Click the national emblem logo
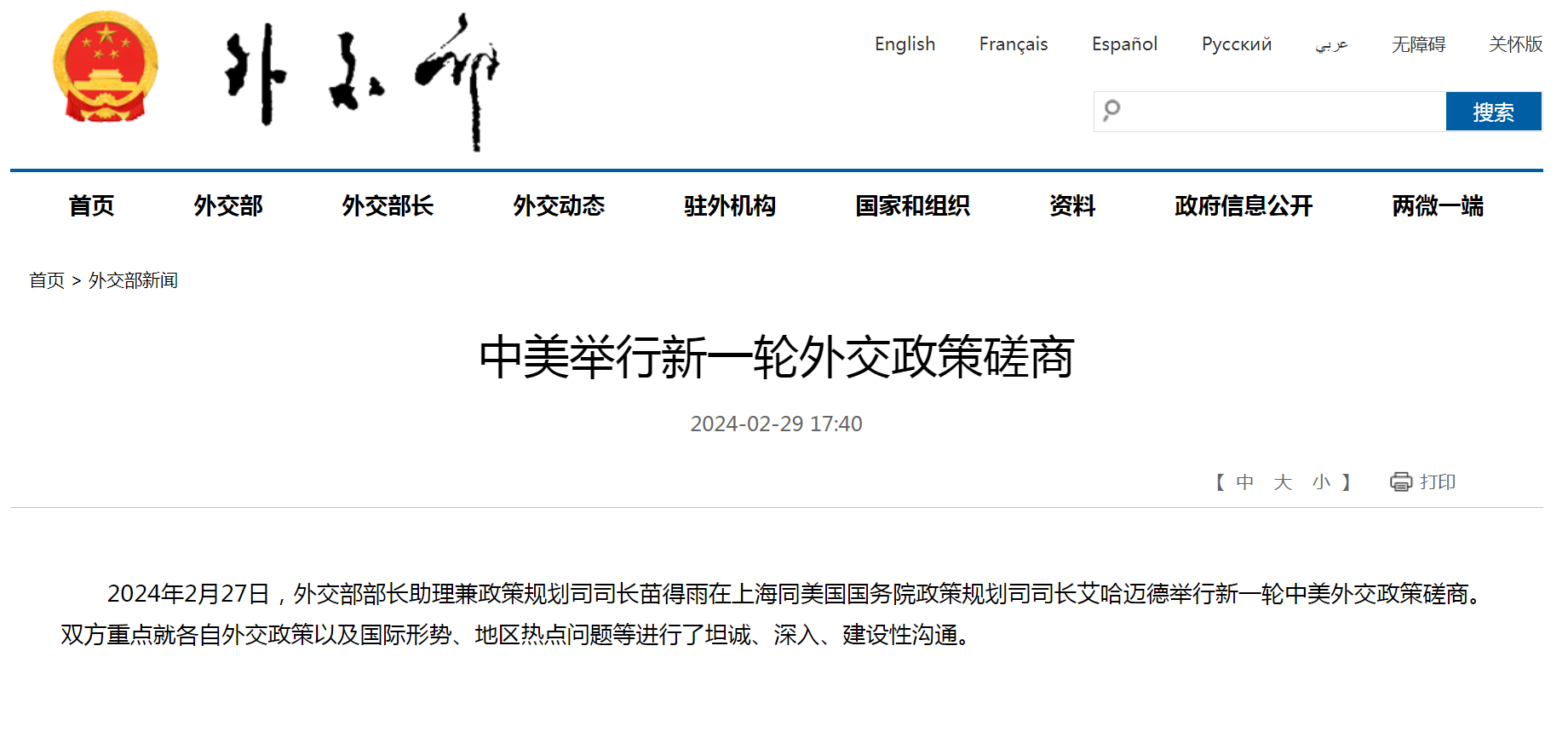1568x738 pixels. click(x=105, y=68)
